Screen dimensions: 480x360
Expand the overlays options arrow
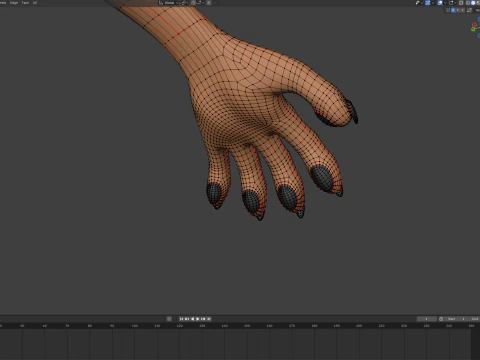(445, 3)
